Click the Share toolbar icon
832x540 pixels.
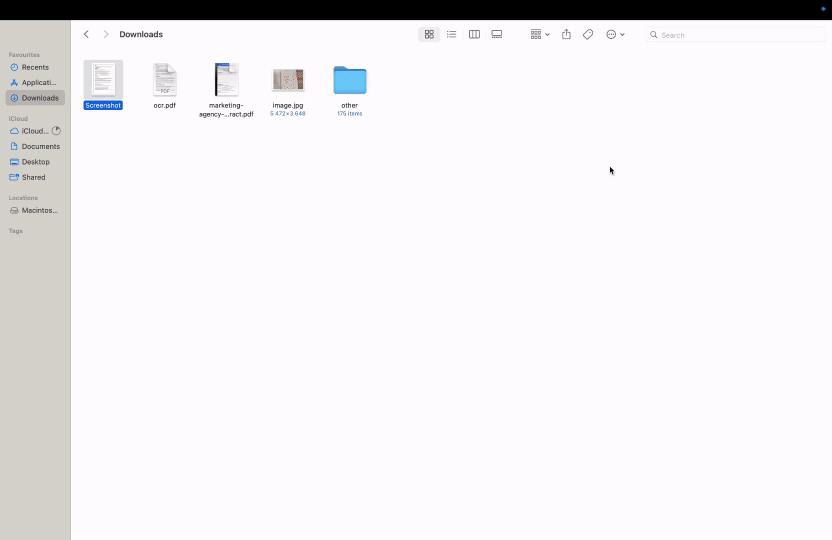(x=566, y=34)
